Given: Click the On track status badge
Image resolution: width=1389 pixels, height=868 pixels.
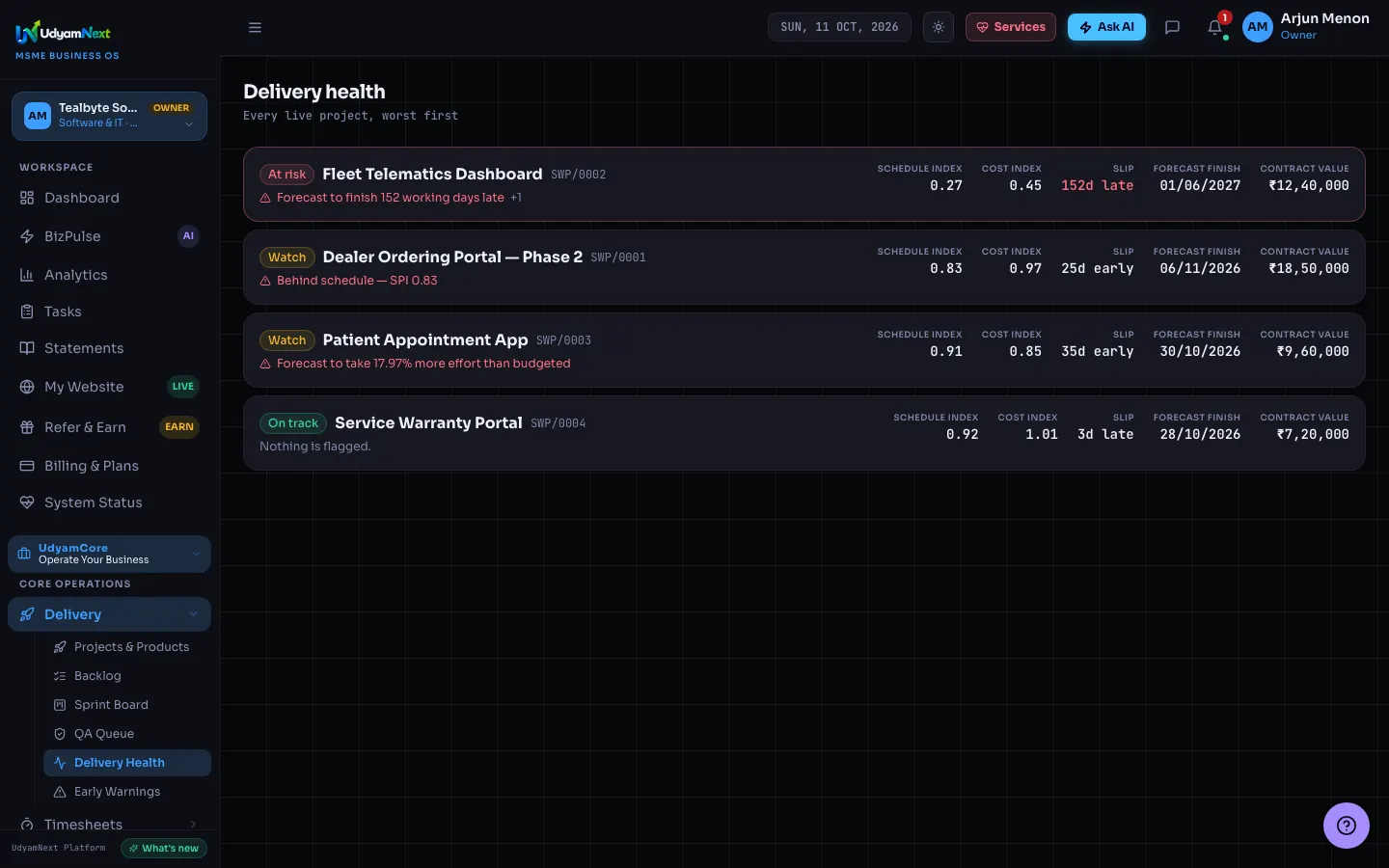Looking at the screenshot, I should point(293,423).
